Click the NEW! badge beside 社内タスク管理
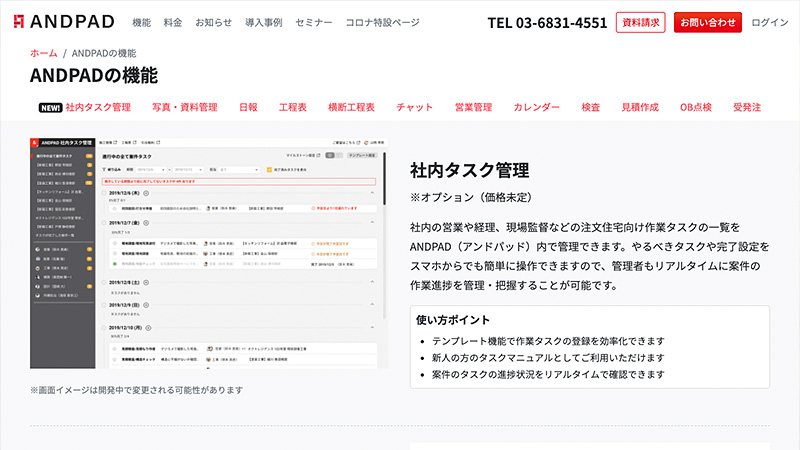Screen dimensions: 800x450 (x=50, y=108)
